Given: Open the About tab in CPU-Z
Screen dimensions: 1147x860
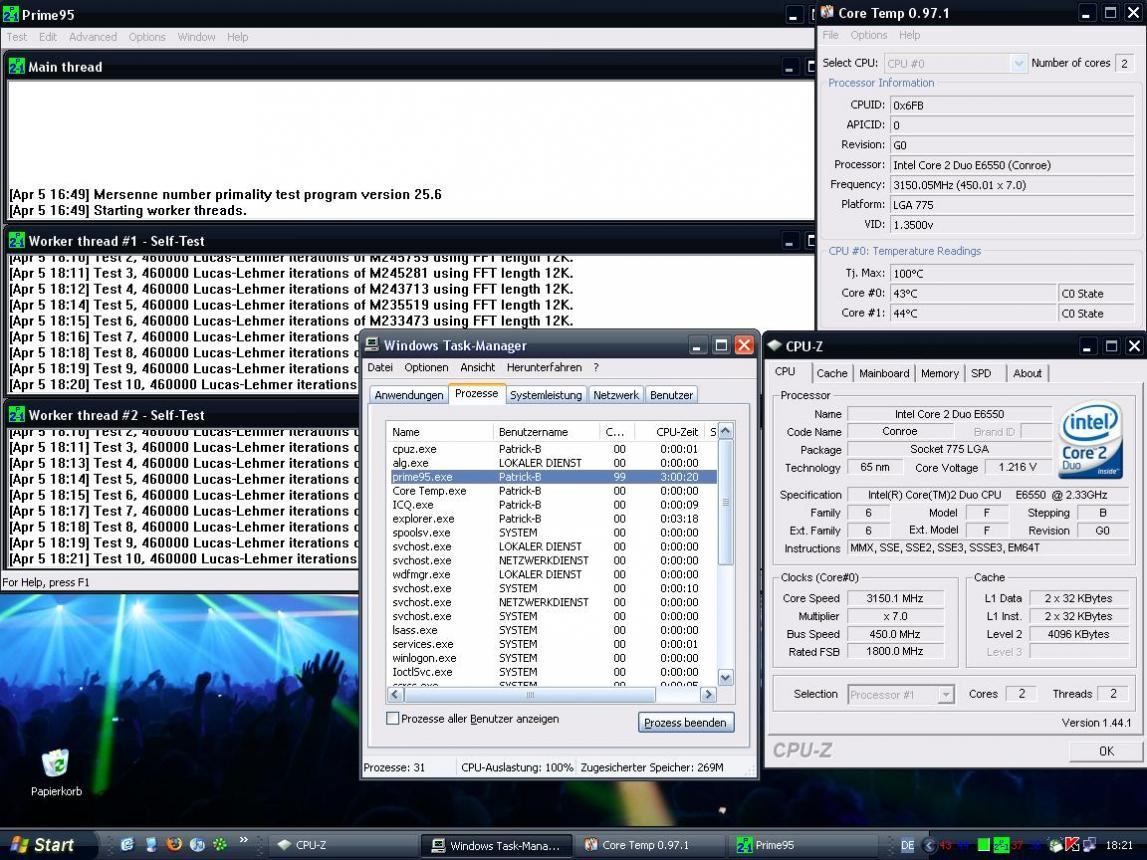Looking at the screenshot, I should pos(1027,373).
